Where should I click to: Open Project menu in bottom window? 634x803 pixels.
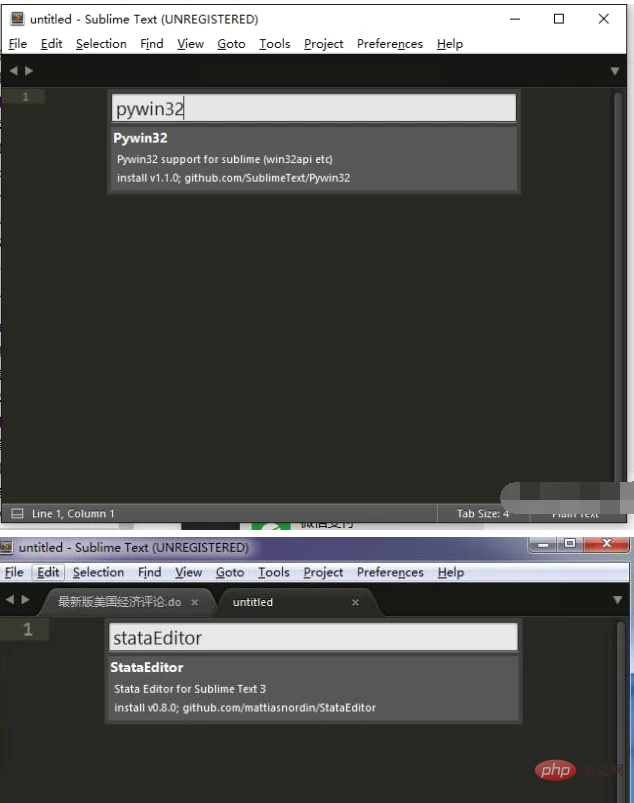pyautogui.click(x=323, y=573)
